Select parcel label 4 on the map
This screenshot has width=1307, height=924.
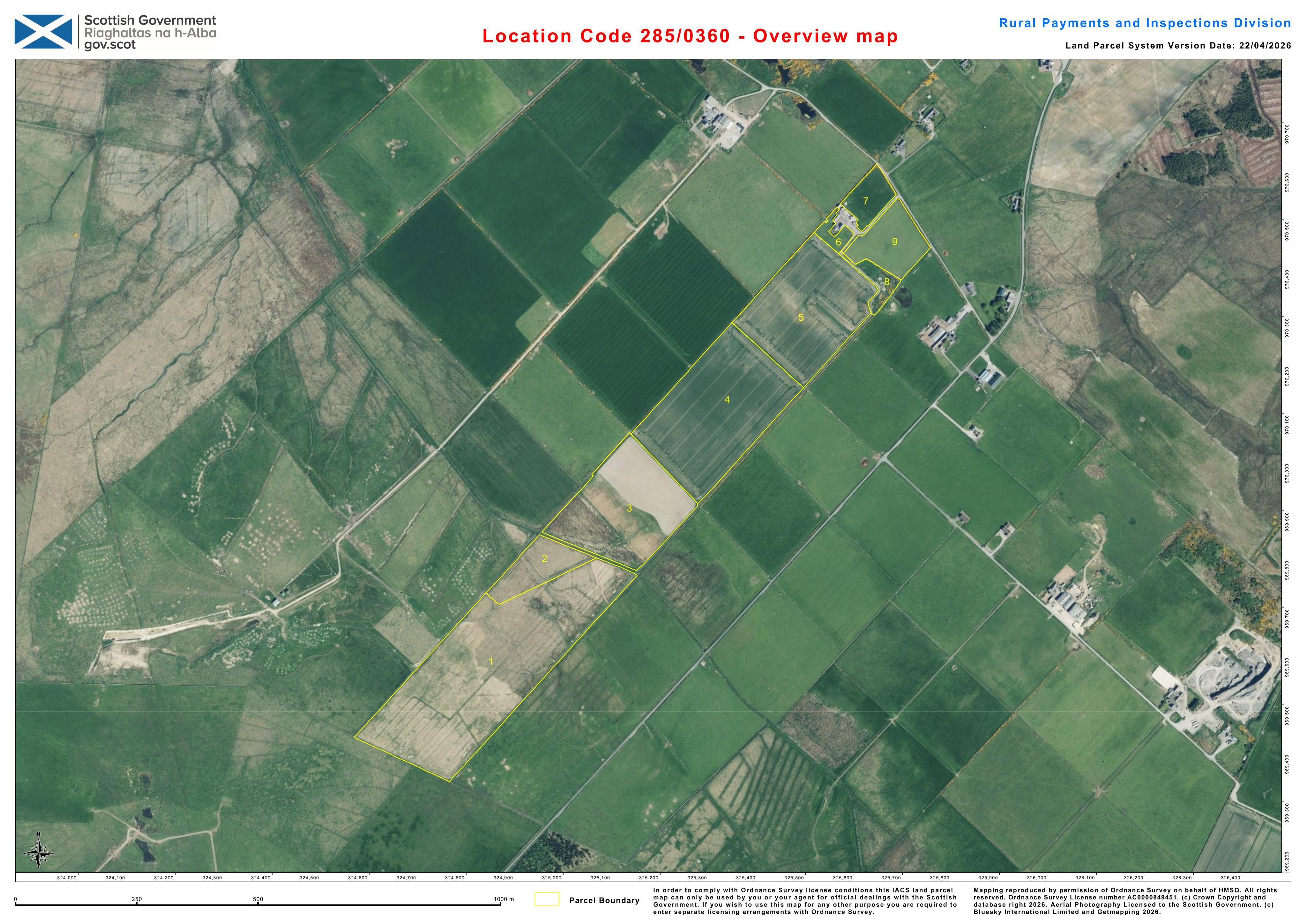click(x=727, y=400)
